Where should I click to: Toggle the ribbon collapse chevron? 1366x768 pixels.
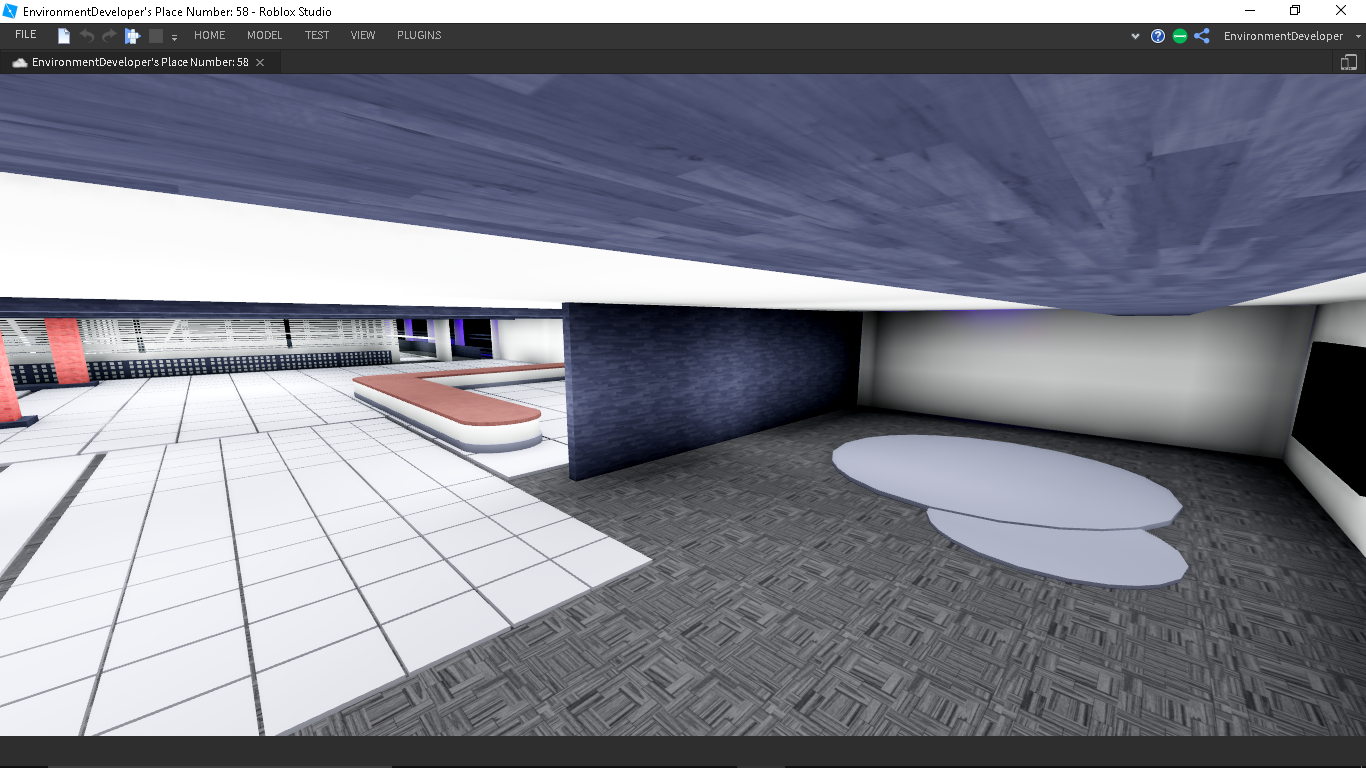[x=1135, y=36]
